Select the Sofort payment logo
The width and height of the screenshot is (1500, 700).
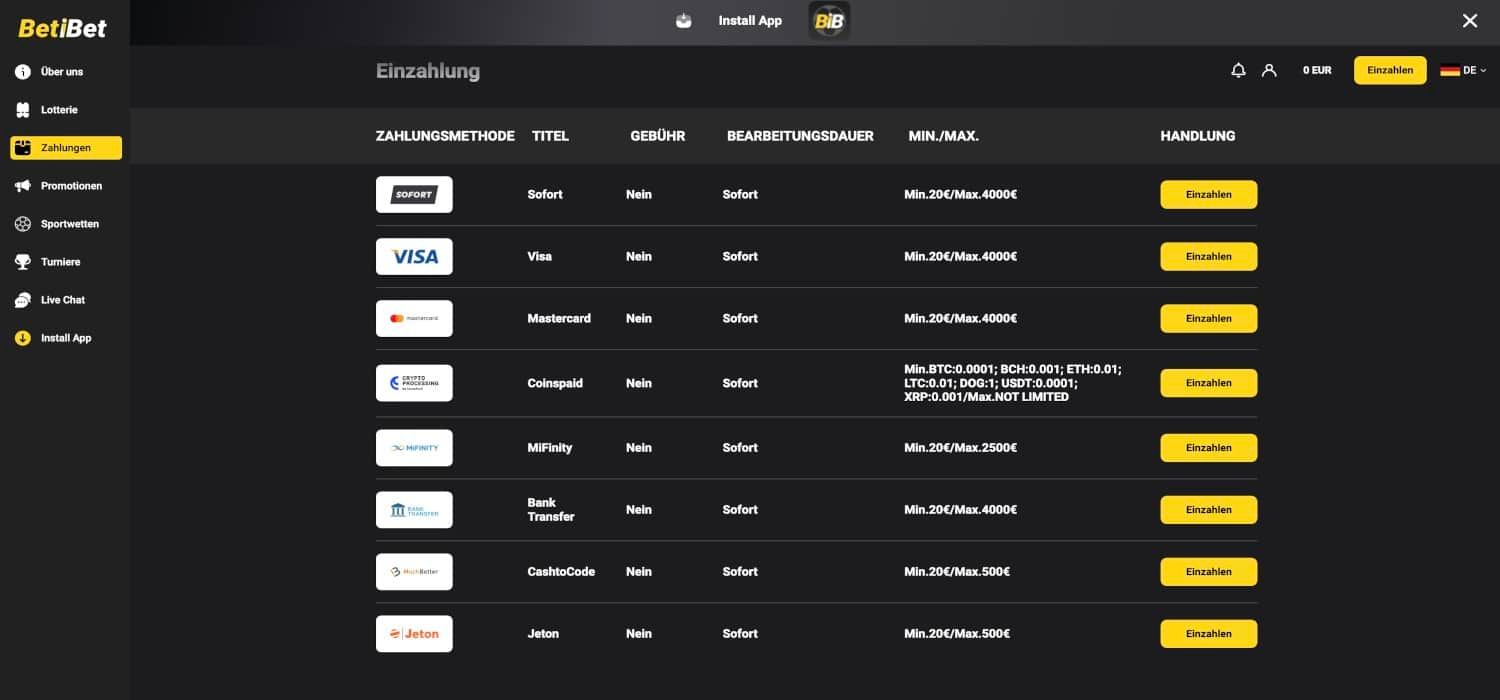414,194
